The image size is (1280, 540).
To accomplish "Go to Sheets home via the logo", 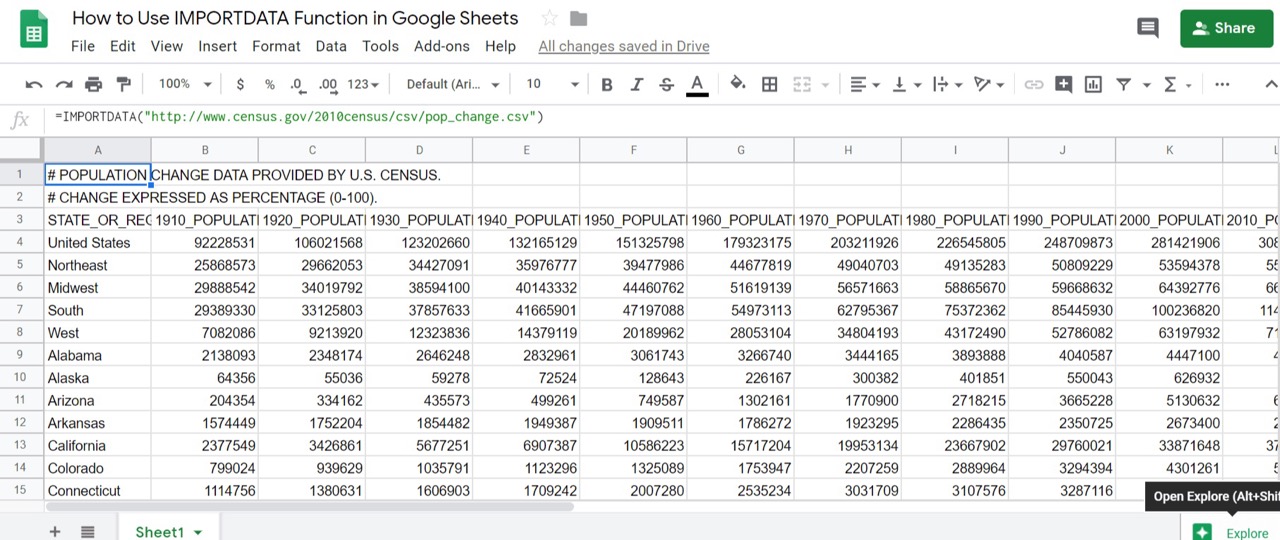I will click(35, 30).
